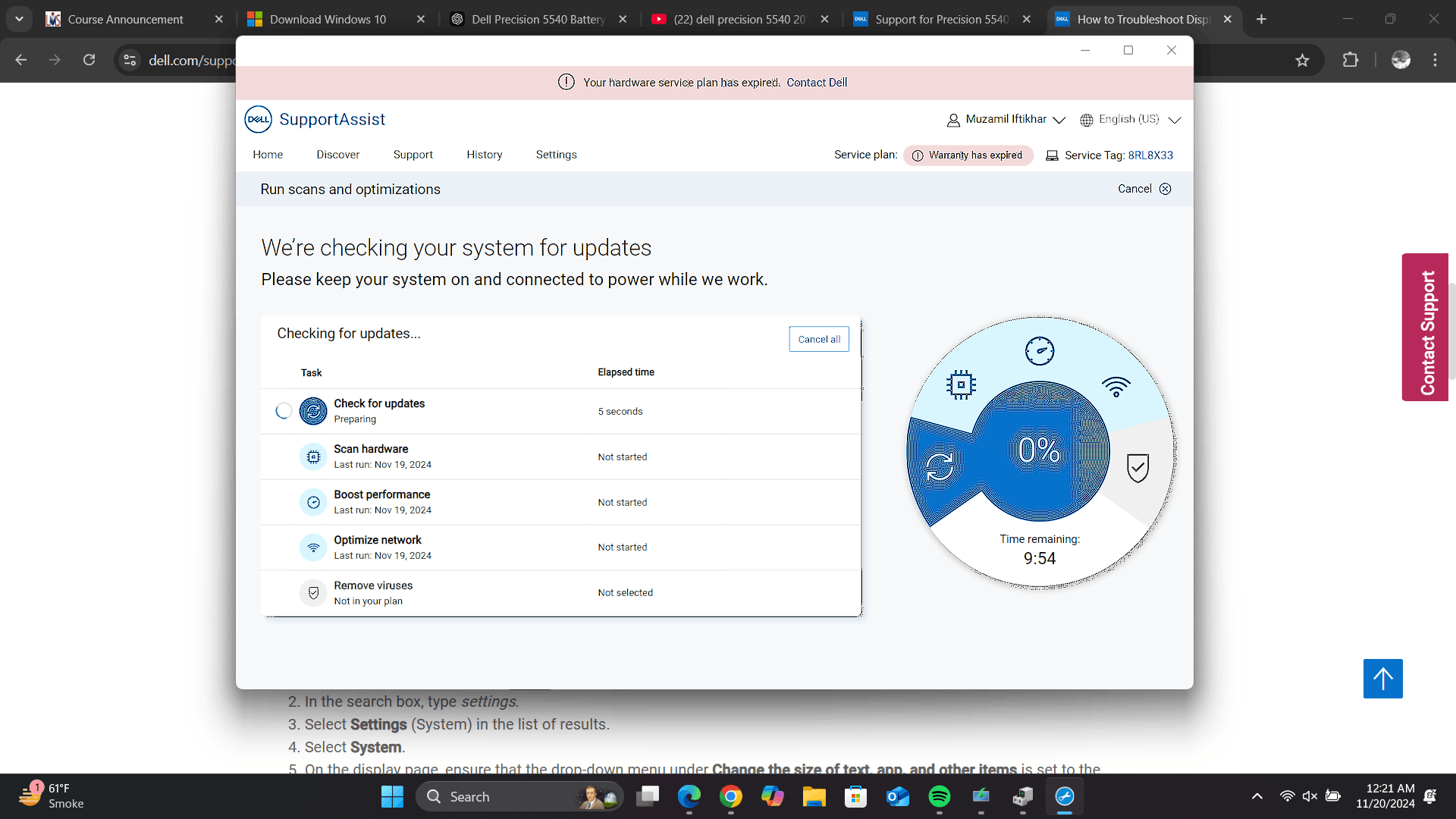The width and height of the screenshot is (1456, 819).
Task: Open the Settings tab in SupportAssist
Action: point(557,155)
